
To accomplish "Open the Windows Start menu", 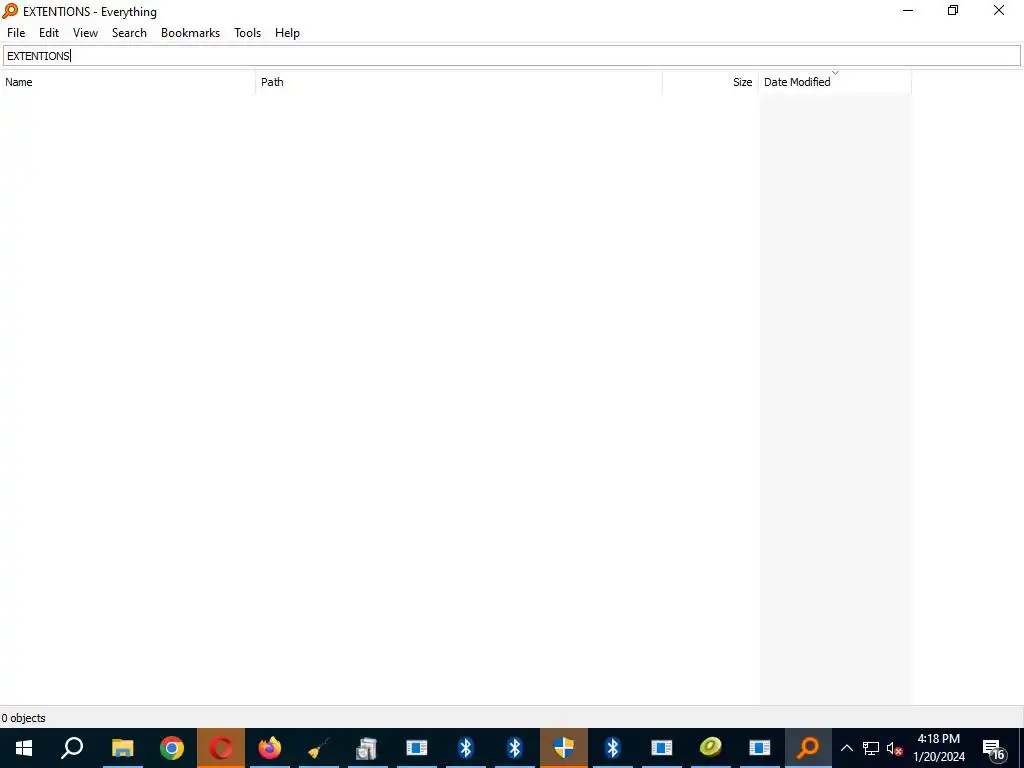I will [x=24, y=748].
